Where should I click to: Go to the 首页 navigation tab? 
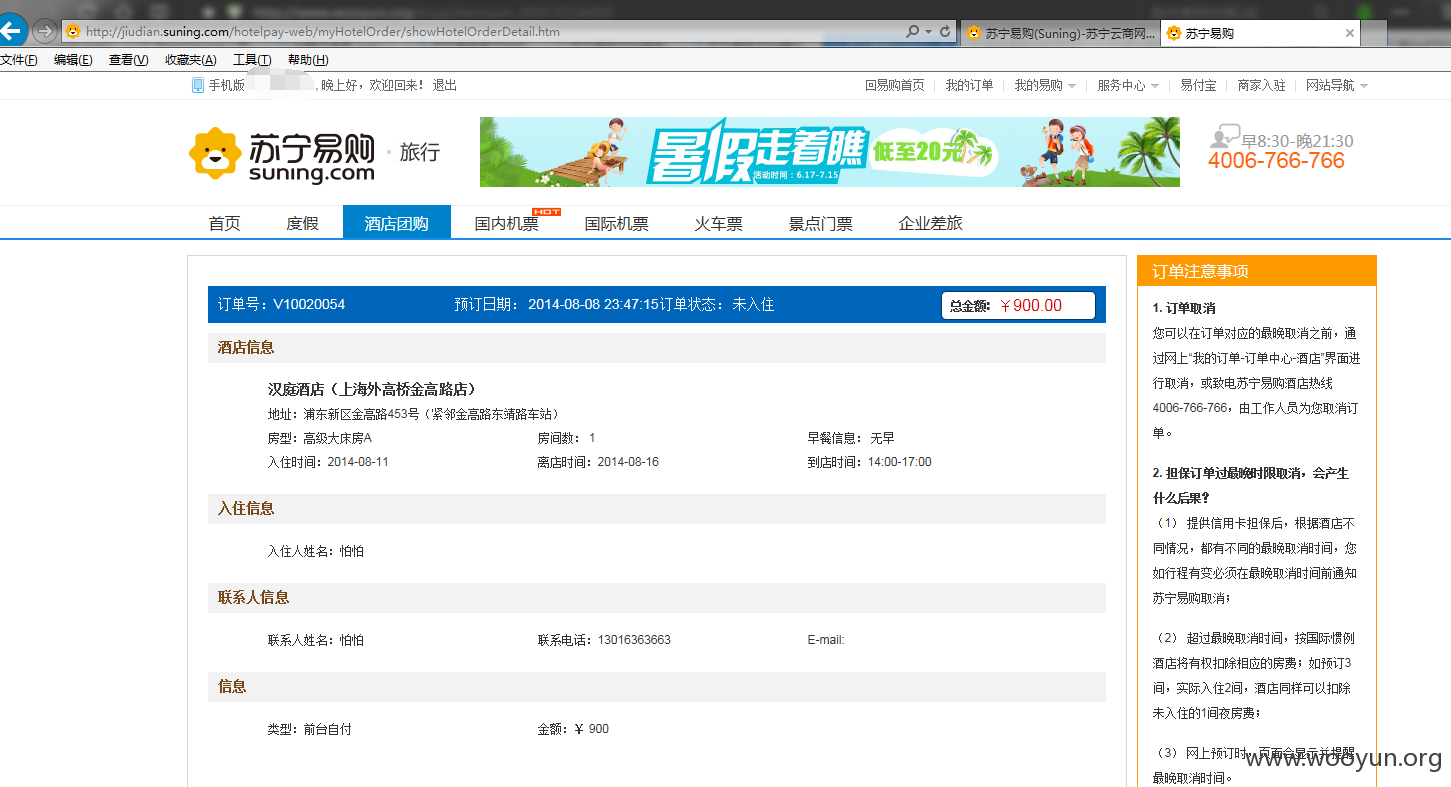tap(225, 223)
